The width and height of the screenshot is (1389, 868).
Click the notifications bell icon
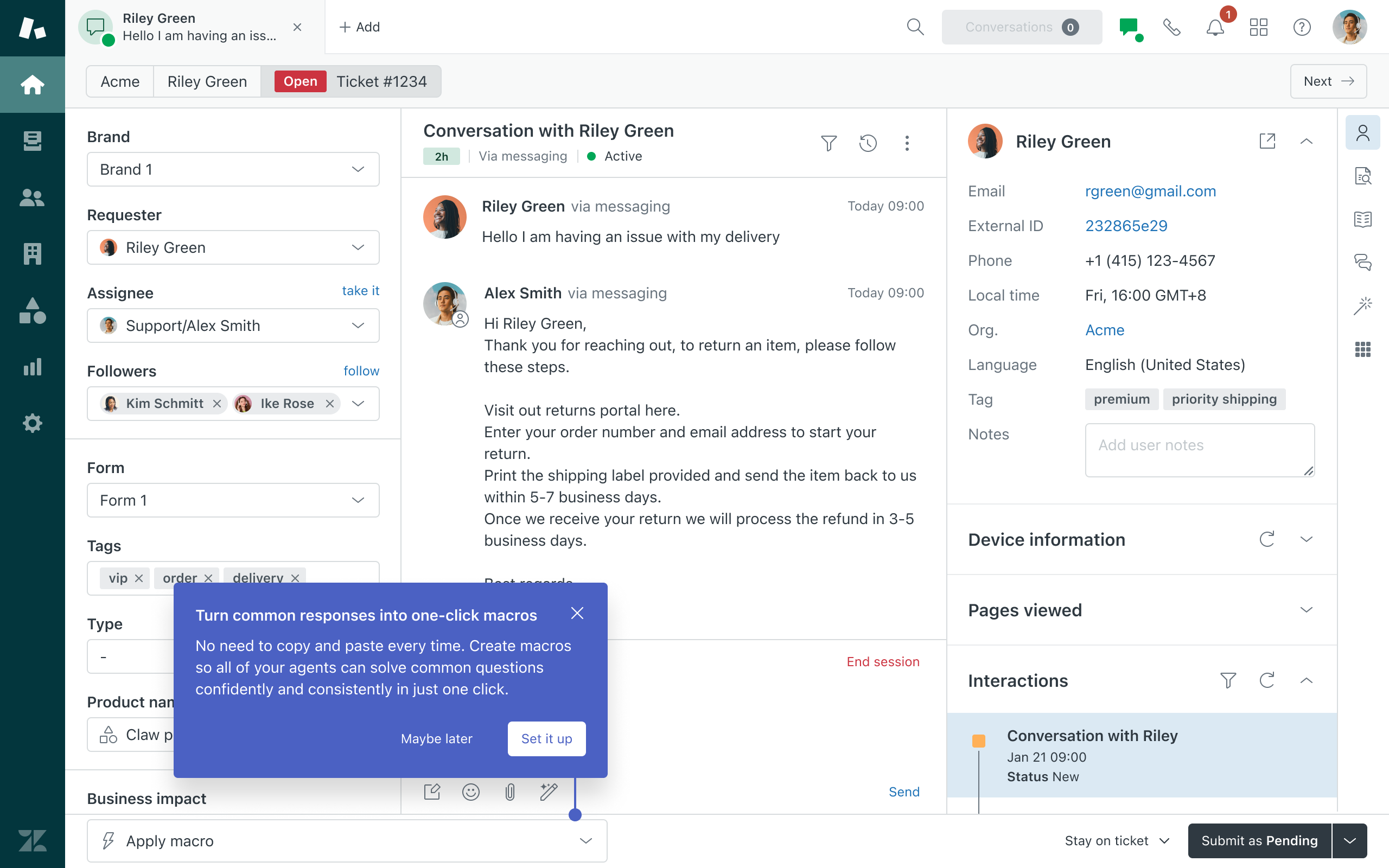[x=1214, y=27]
